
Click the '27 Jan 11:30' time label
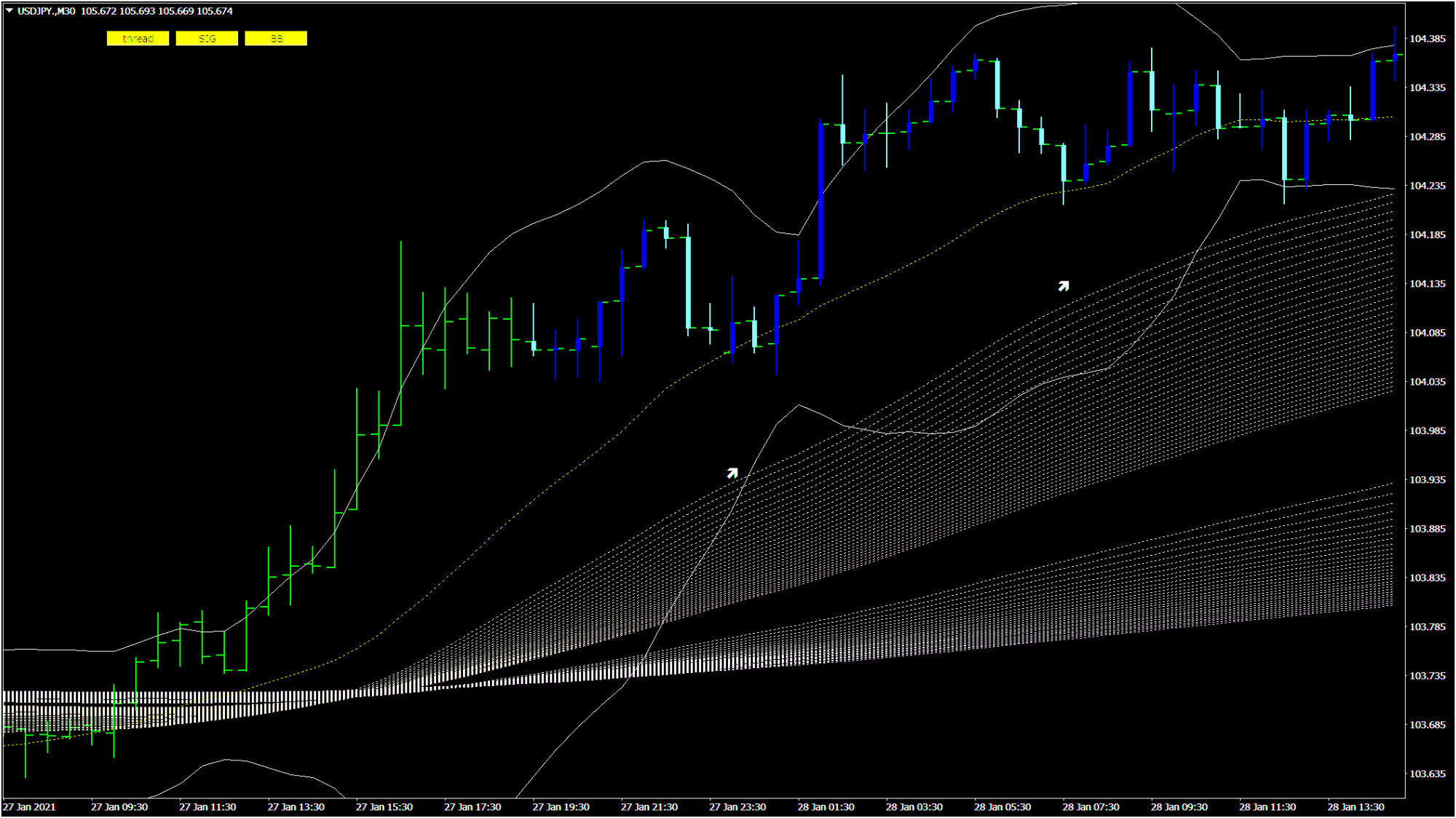[207, 807]
